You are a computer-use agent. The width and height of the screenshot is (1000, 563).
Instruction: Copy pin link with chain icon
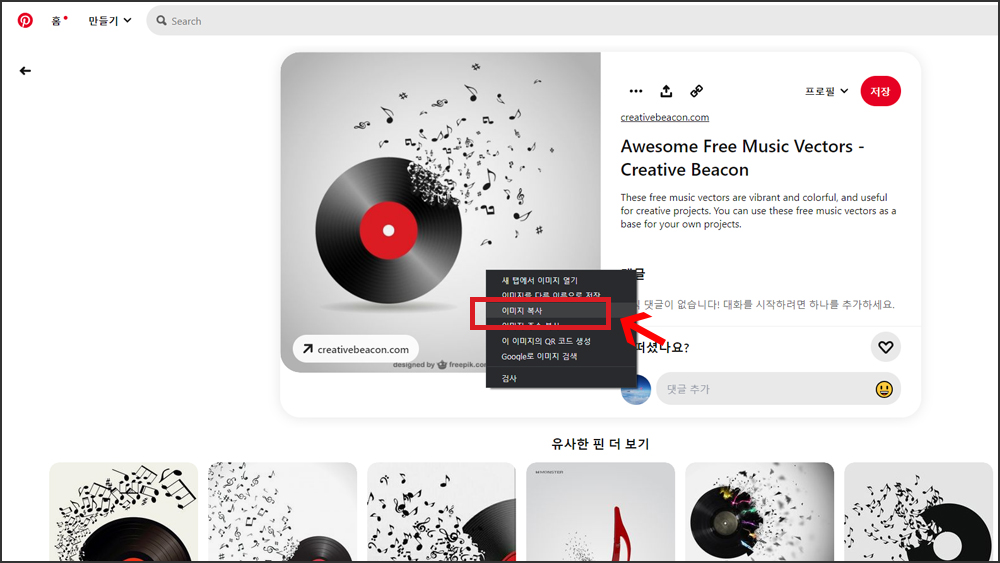696,91
